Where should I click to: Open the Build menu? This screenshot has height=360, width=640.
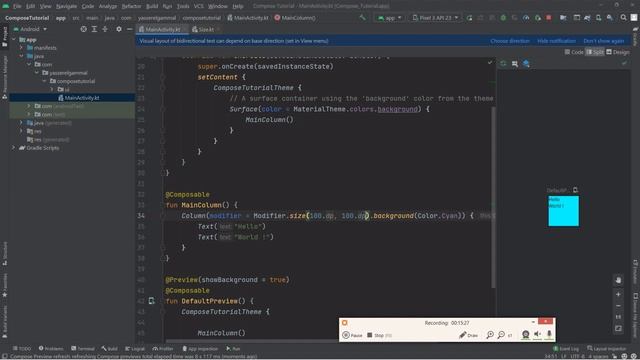[x=152, y=6]
